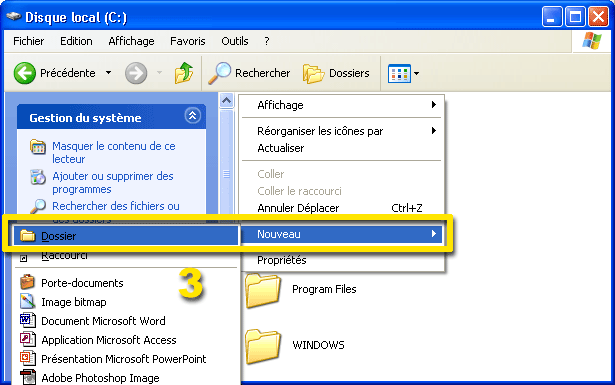Click the Adobe Photoshop Image icon

pos(27,377)
